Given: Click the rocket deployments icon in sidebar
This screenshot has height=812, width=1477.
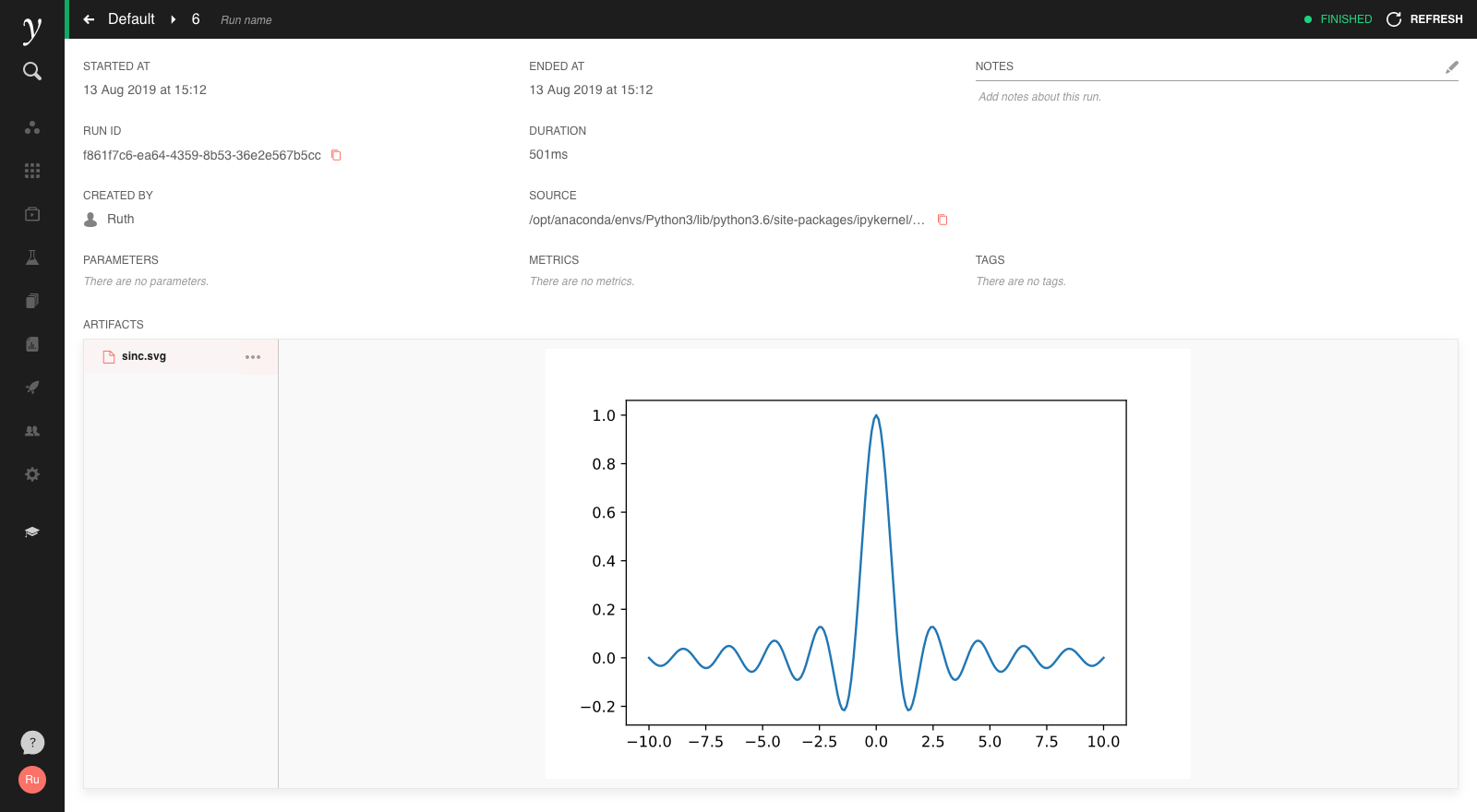Looking at the screenshot, I should click(32, 388).
